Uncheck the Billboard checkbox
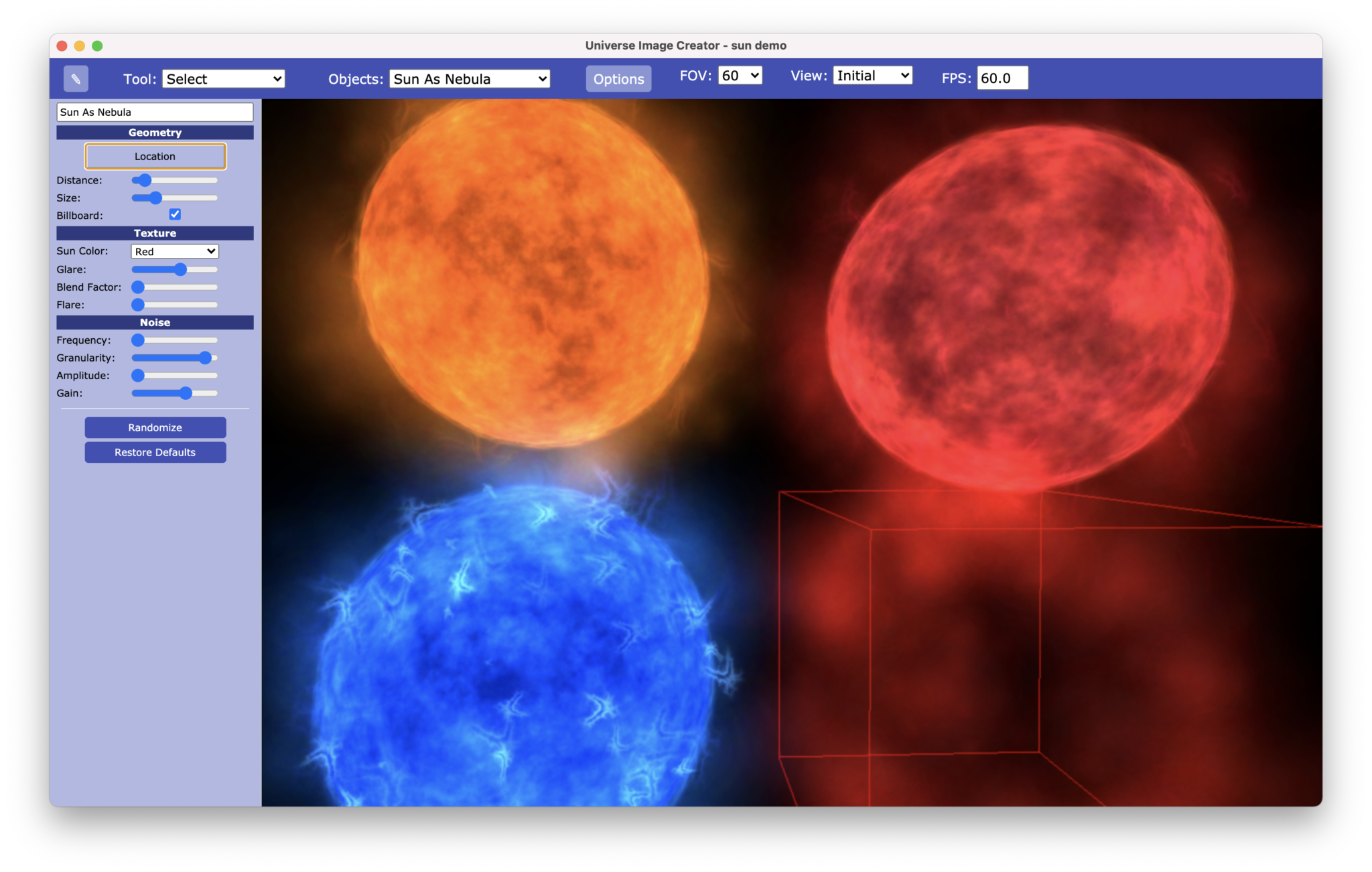Screen dimensions: 1372x872 pyautogui.click(x=176, y=214)
